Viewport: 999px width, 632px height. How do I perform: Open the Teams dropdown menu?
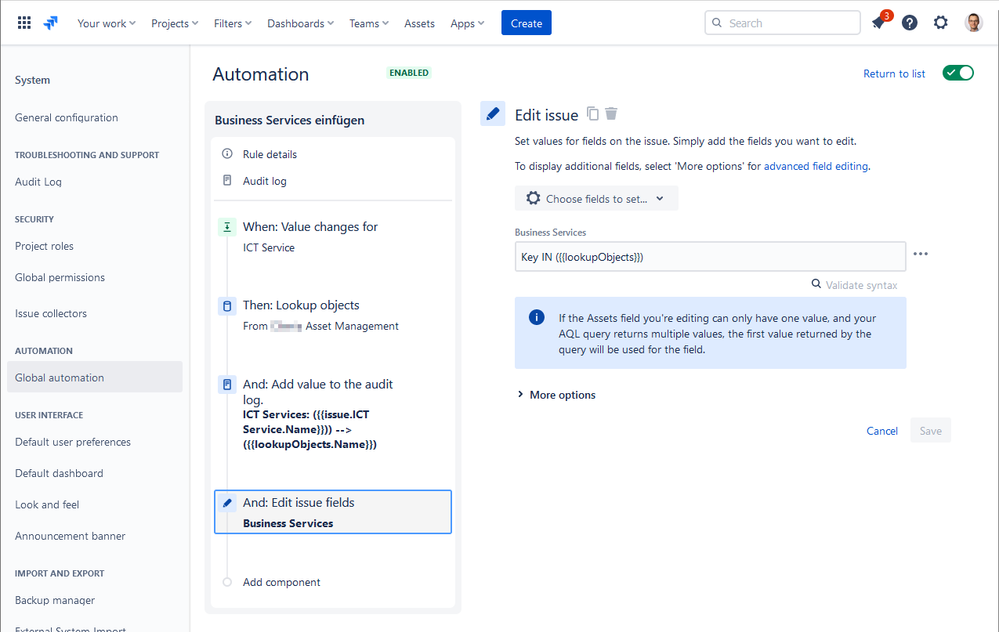pos(369,23)
